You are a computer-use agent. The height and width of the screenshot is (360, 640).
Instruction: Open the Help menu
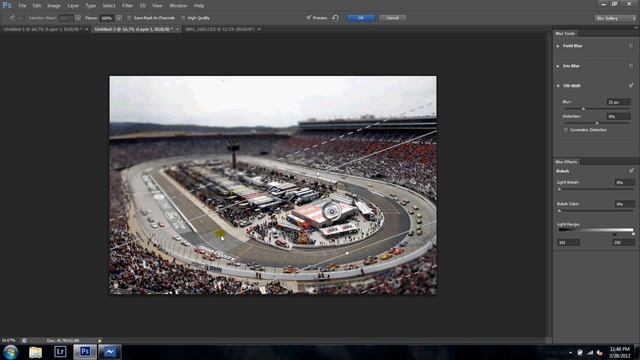[199, 6]
